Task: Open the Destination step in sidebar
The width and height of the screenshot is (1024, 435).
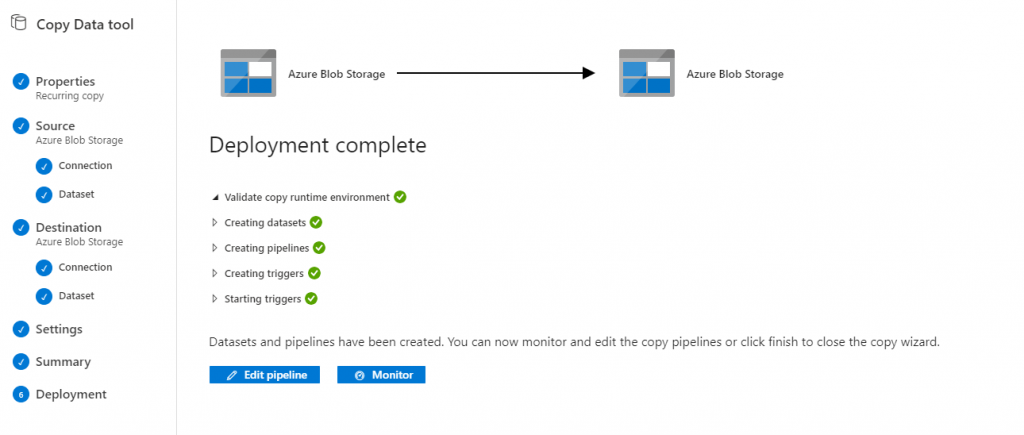Action: coord(69,227)
